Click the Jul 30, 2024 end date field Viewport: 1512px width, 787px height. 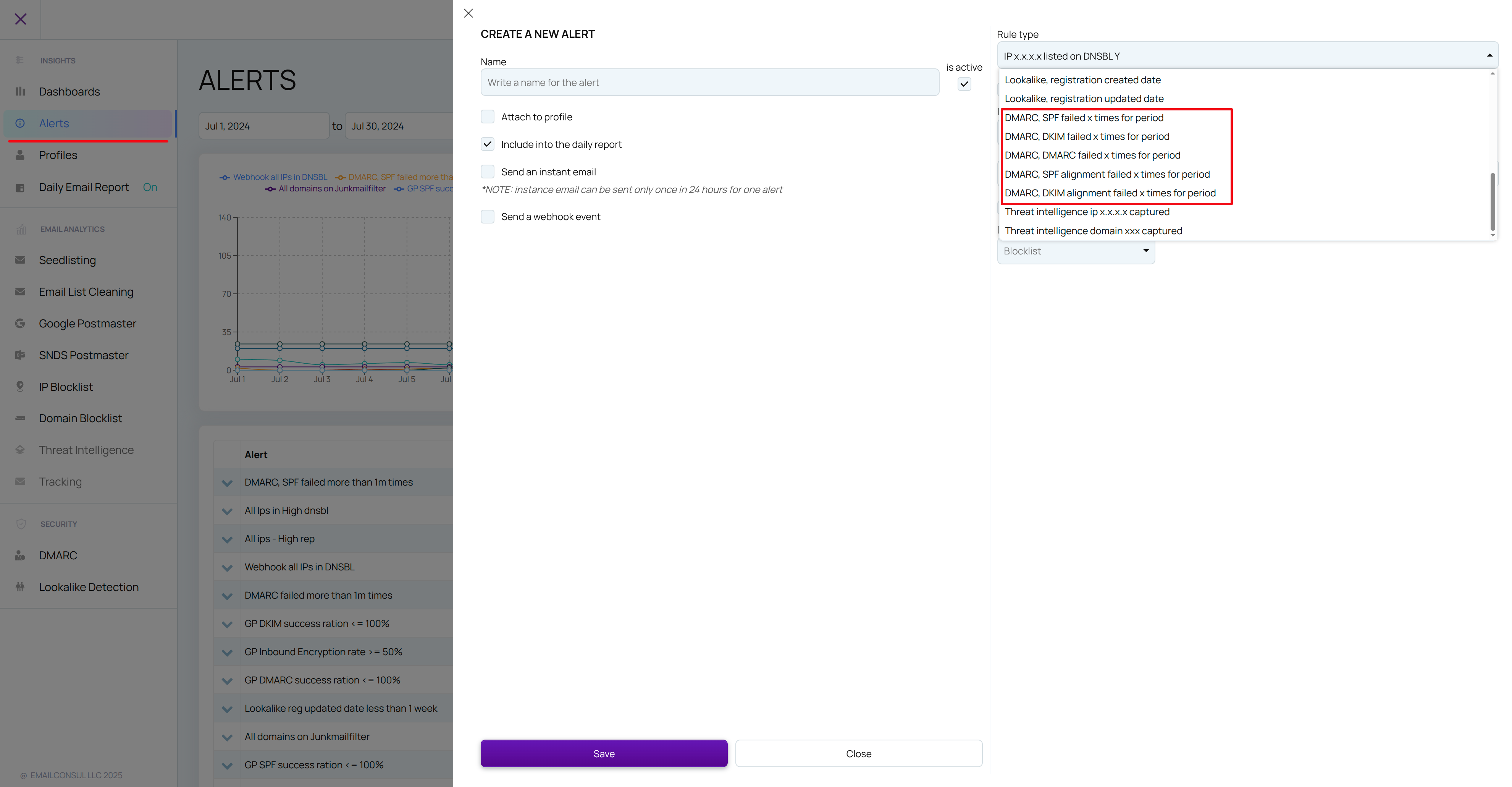click(399, 126)
